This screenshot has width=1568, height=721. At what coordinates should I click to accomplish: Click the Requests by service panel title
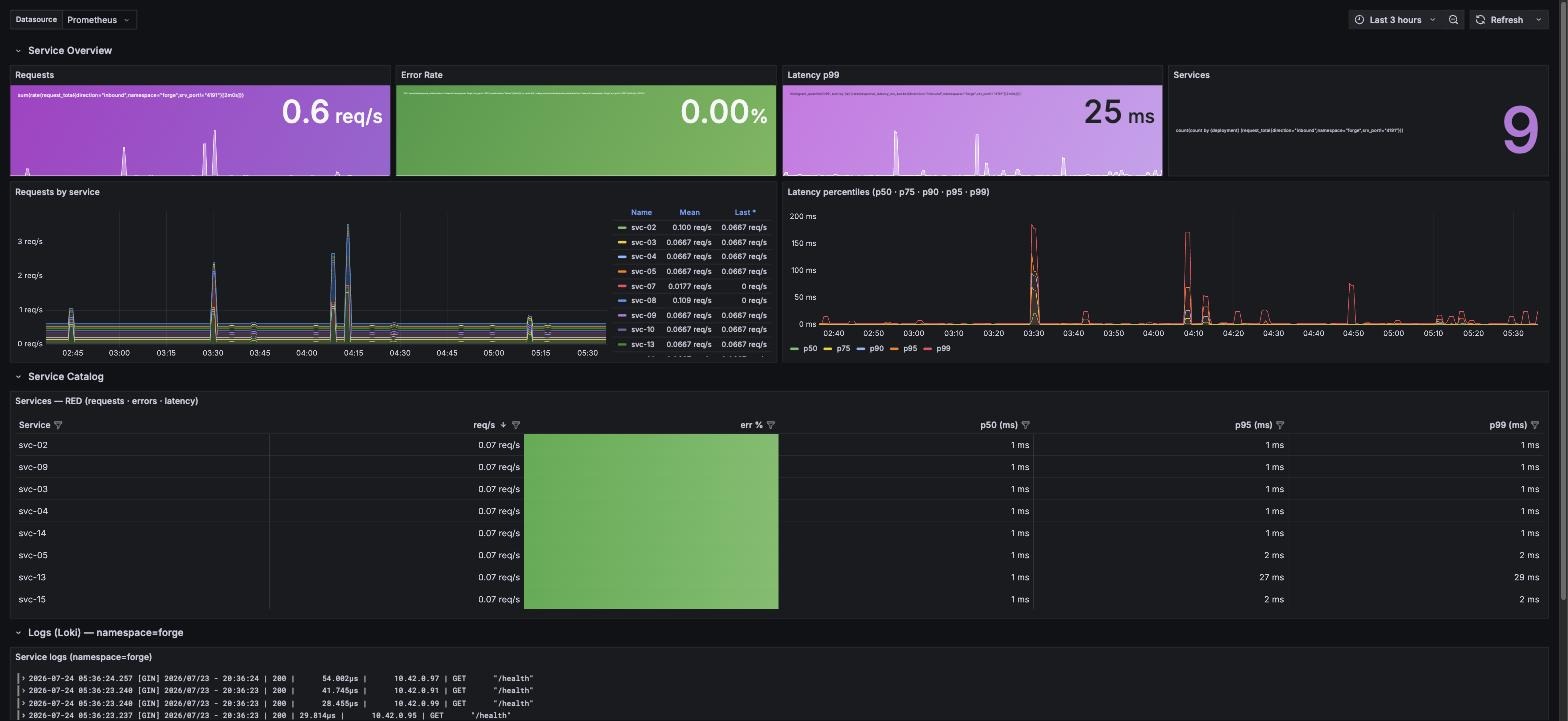point(57,192)
